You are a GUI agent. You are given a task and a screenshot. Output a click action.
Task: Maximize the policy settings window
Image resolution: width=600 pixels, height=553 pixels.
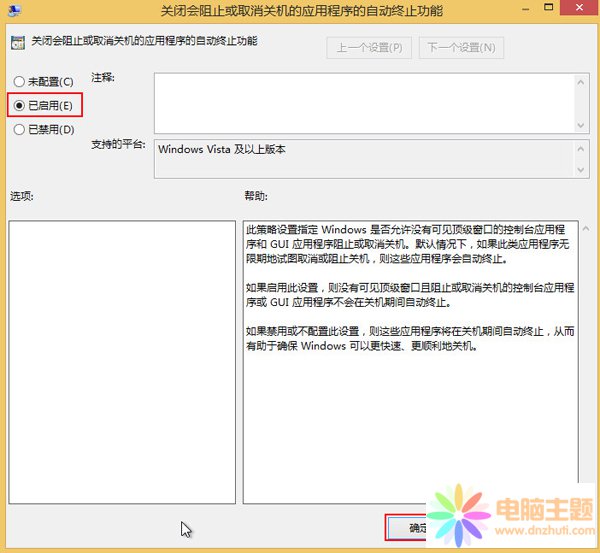549,7
